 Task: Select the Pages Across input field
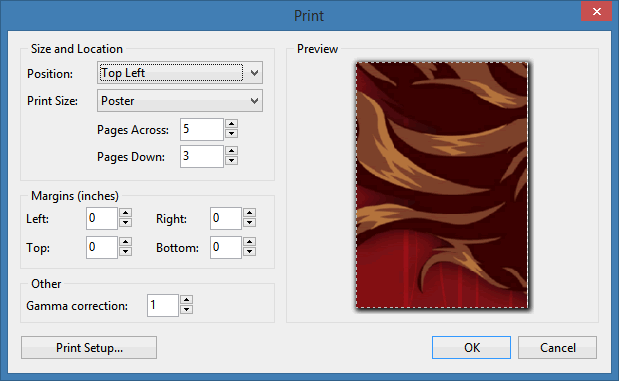coord(202,129)
